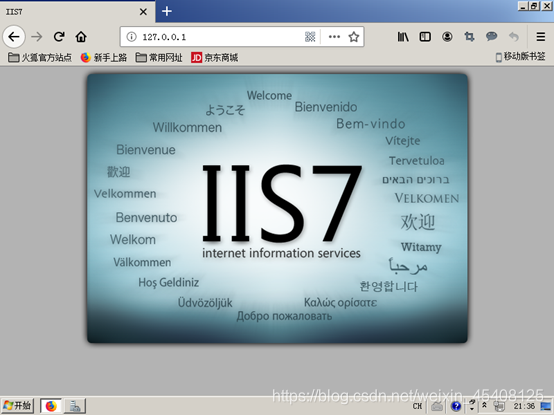Click the keyboard tray icon
Viewport: 554px width, 415px height.
coord(437,407)
